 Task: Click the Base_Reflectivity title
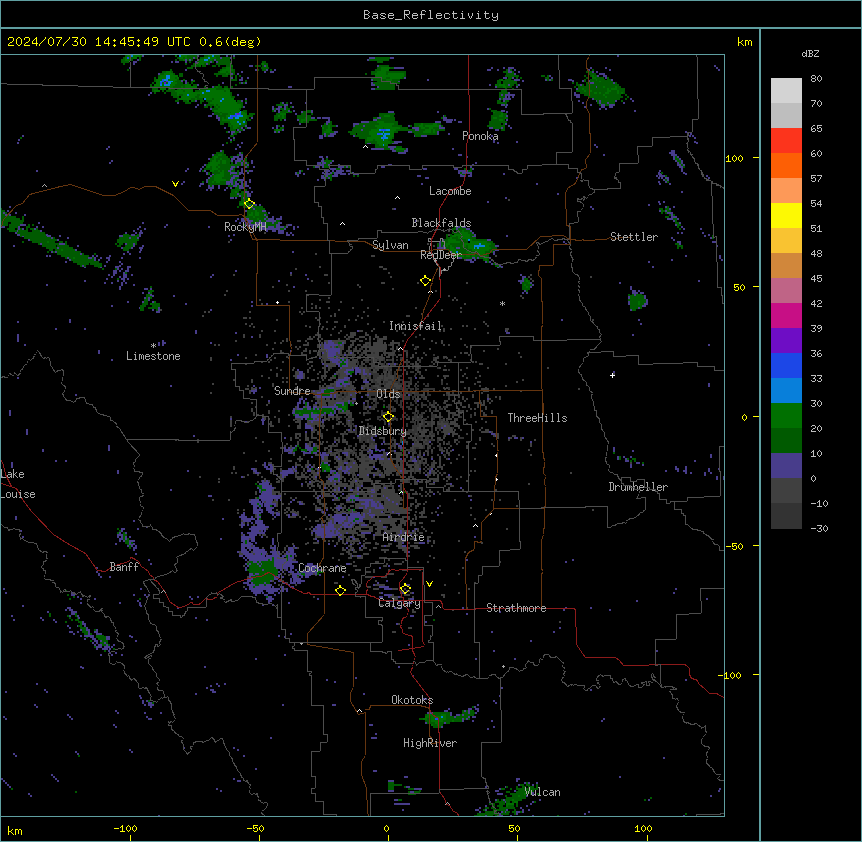point(431,15)
